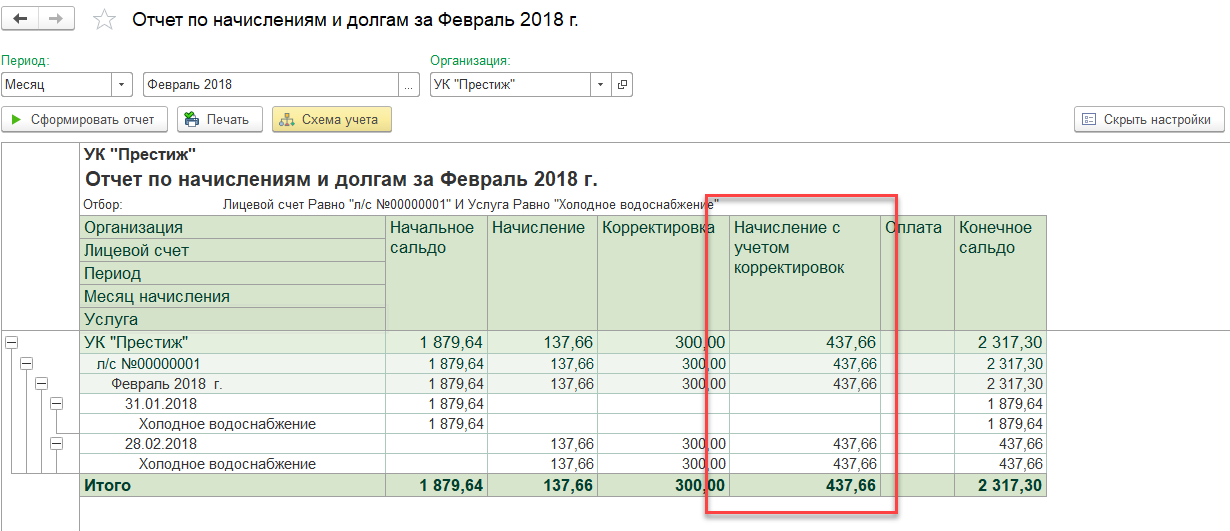Click Сформировать отчет button

click(x=84, y=120)
